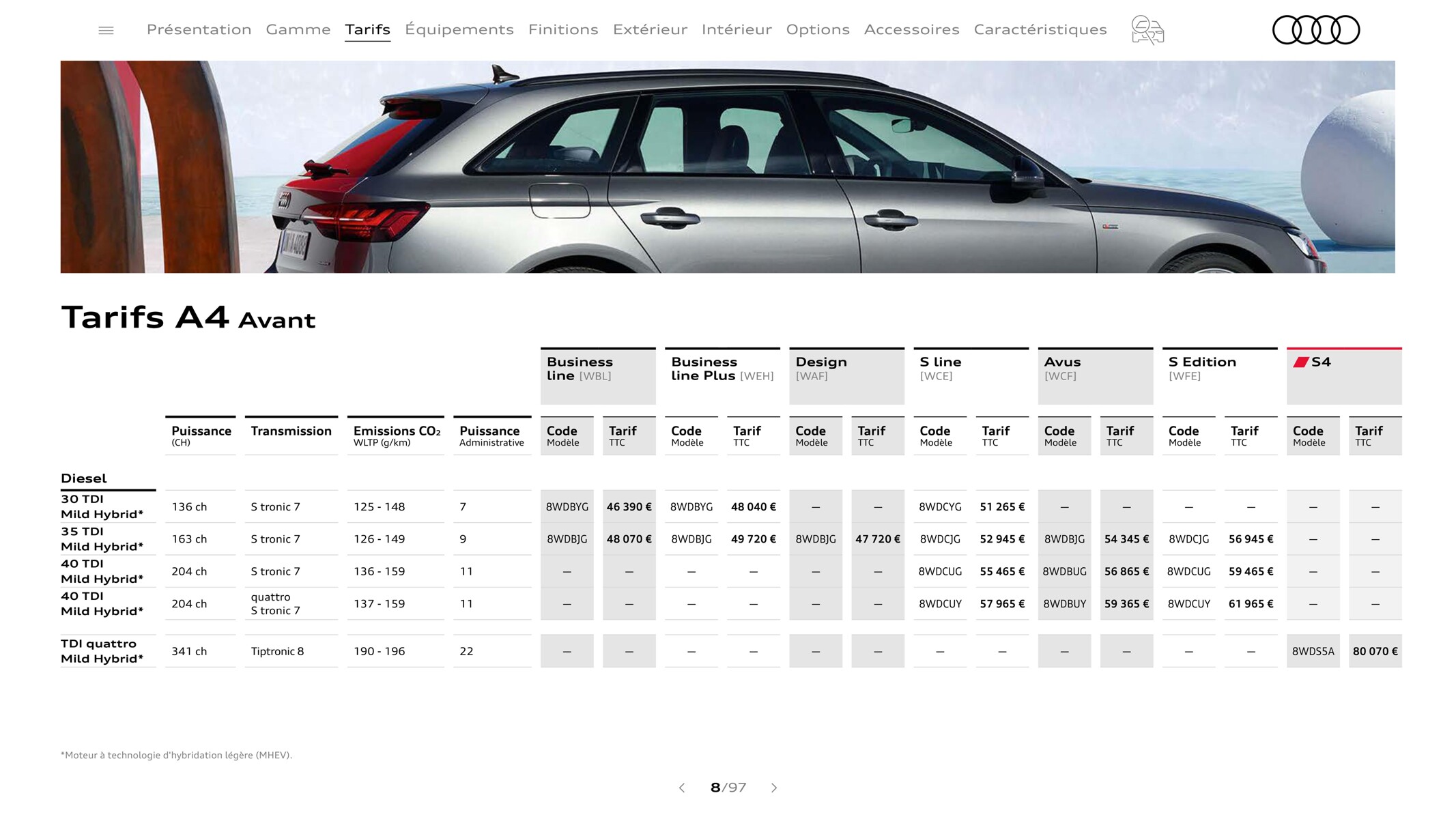Click the 30 TDI Mild Hybrid row label
Screen dimensions: 1456x819
pyautogui.click(x=102, y=506)
